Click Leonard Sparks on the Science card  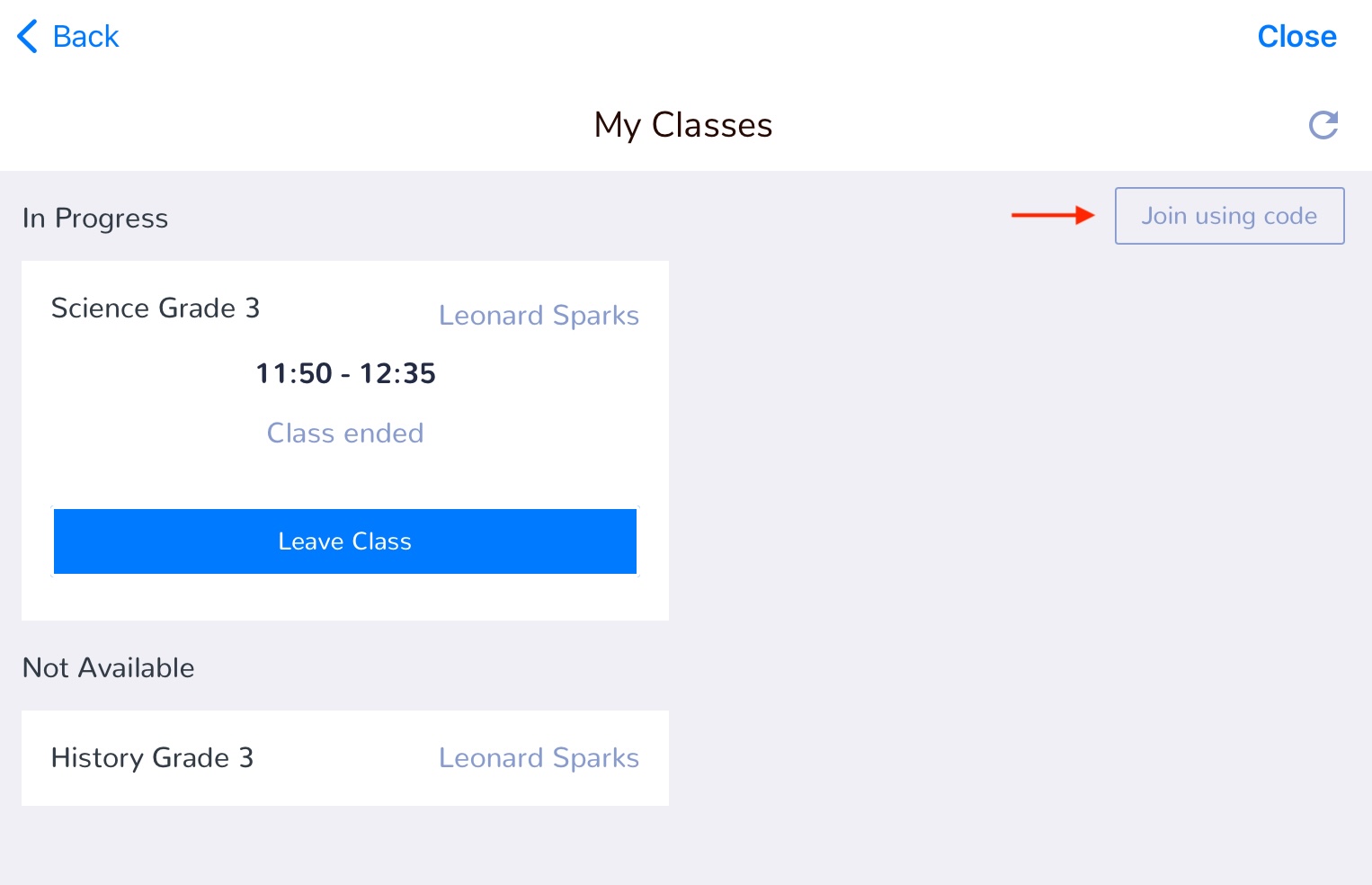pos(539,316)
